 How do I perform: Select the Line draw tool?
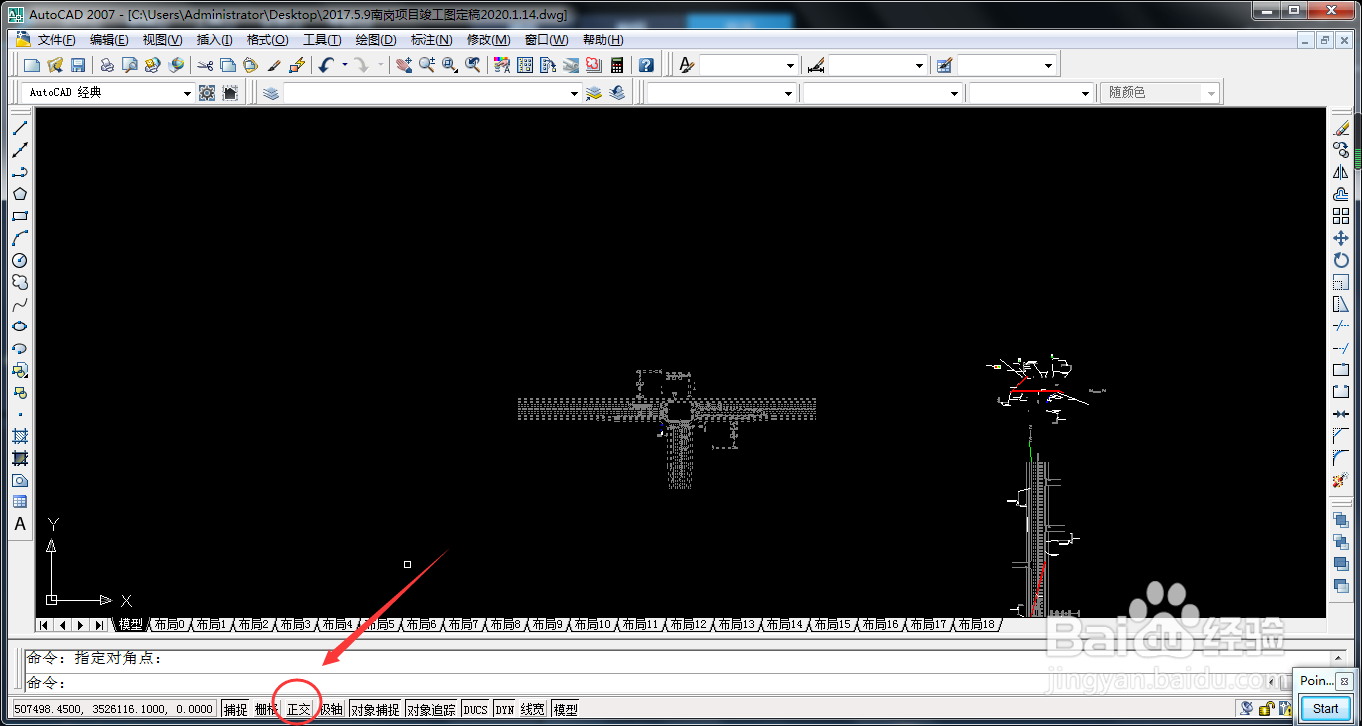pyautogui.click(x=20, y=128)
